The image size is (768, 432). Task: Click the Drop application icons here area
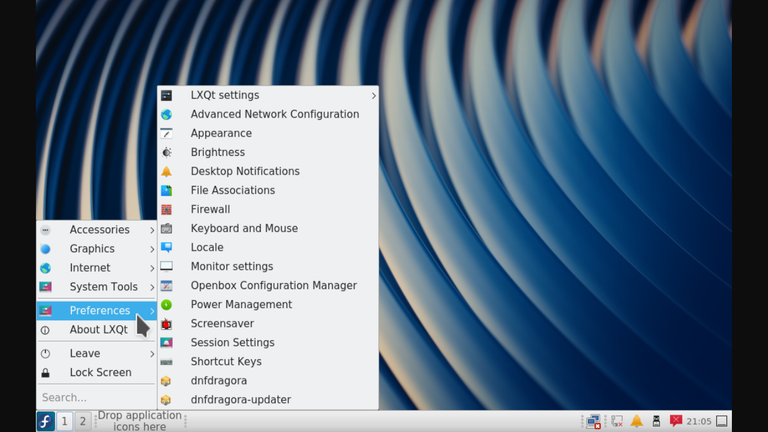pyautogui.click(x=140, y=421)
